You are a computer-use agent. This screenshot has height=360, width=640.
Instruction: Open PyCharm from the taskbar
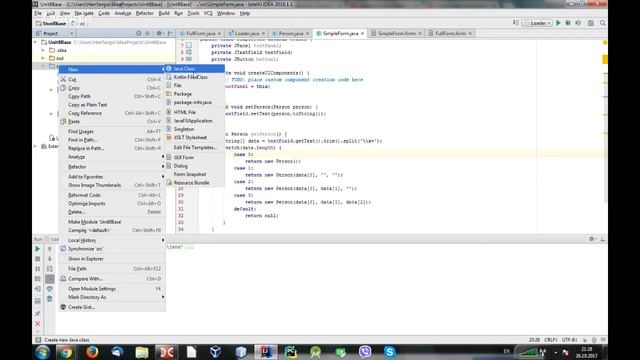point(291,352)
